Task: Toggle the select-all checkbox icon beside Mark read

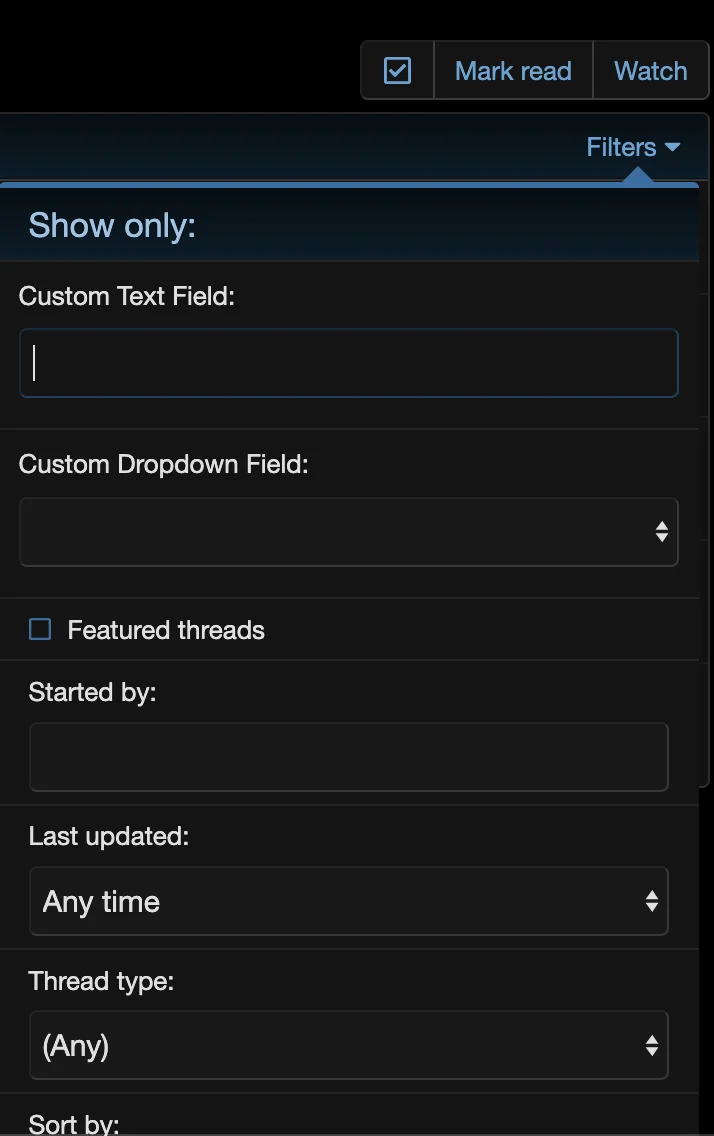Action: click(397, 71)
